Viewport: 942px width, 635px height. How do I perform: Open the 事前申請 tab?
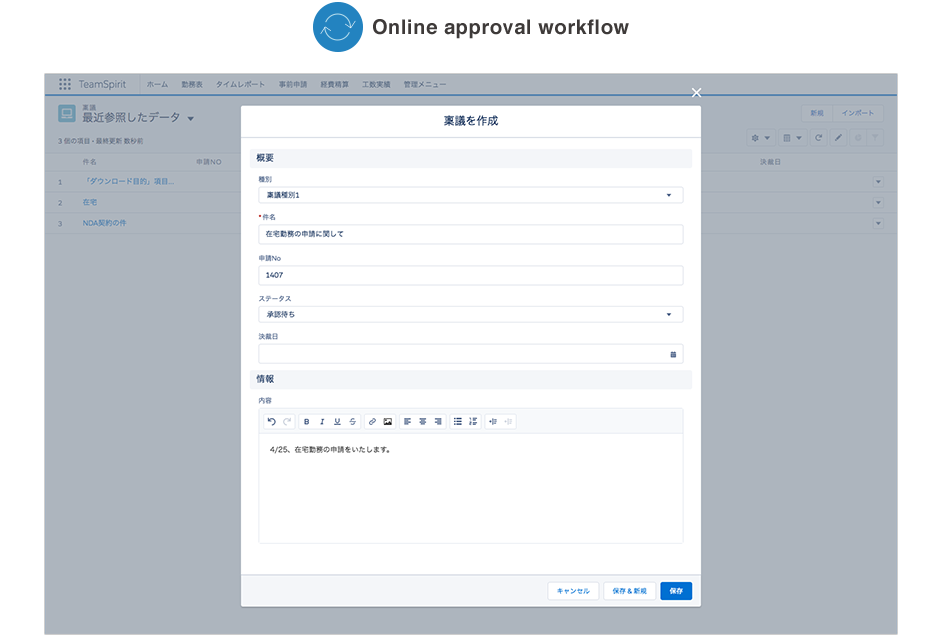293,85
